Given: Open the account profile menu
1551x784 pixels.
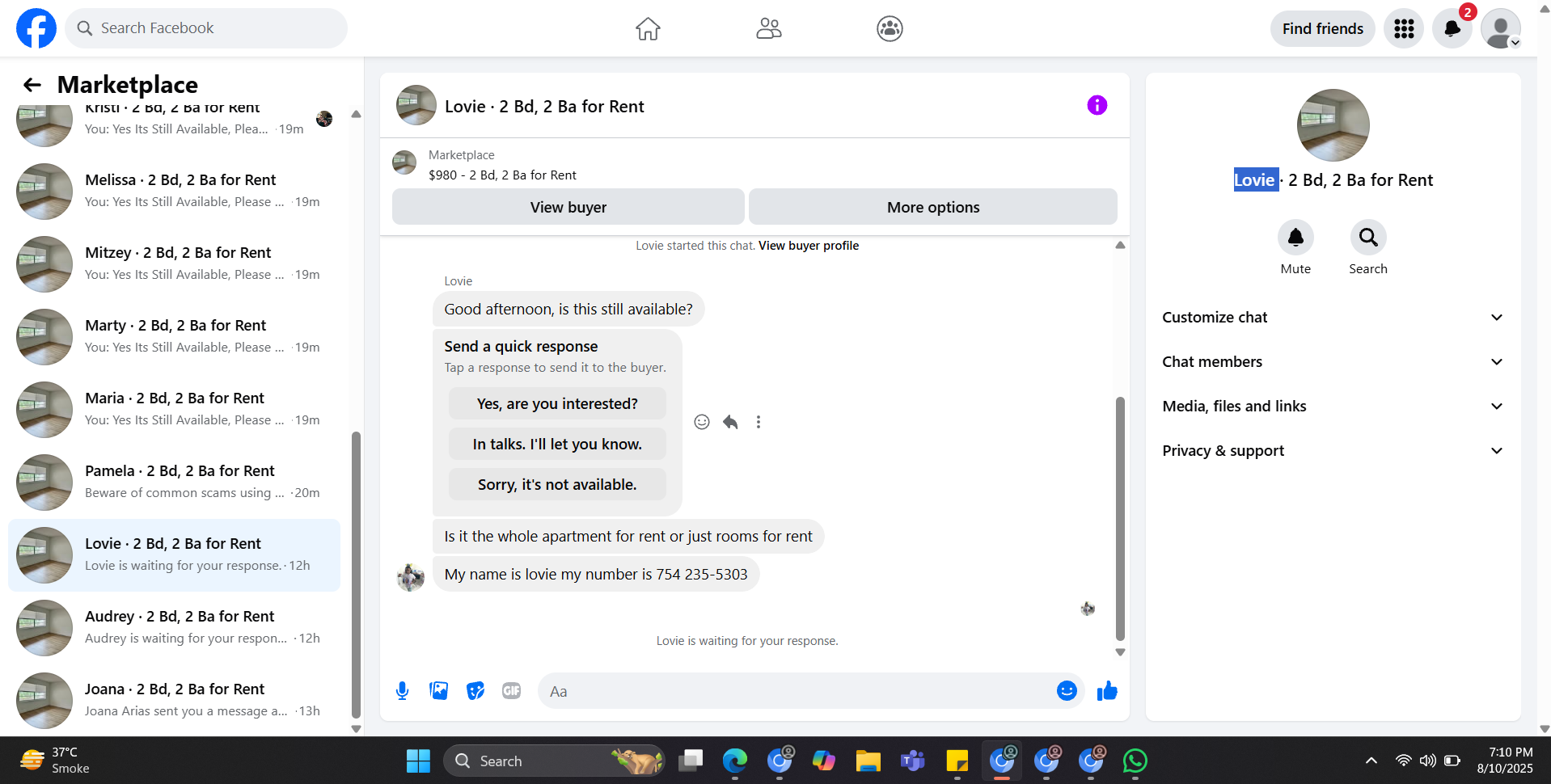Looking at the screenshot, I should pyautogui.click(x=1501, y=29).
